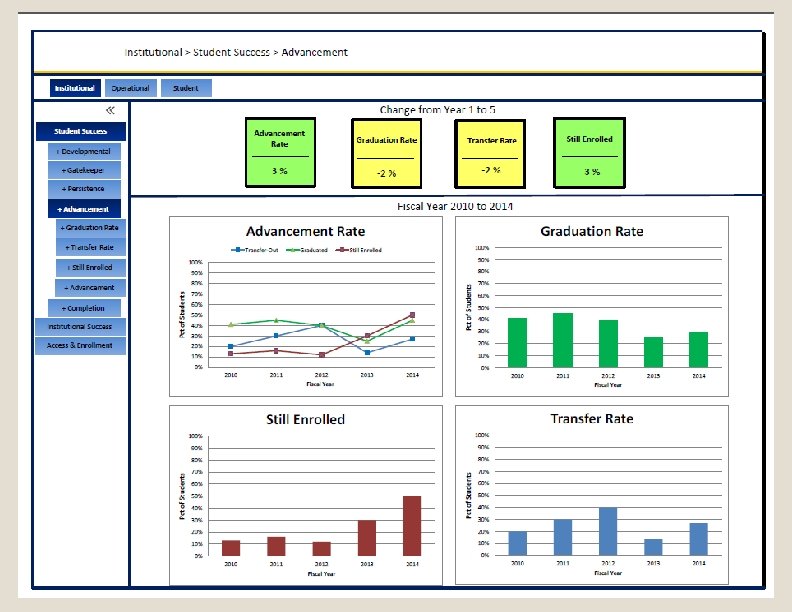Click the Graduation Rate bar chart title
Screen dimensions: 792x612
[x=591, y=231]
